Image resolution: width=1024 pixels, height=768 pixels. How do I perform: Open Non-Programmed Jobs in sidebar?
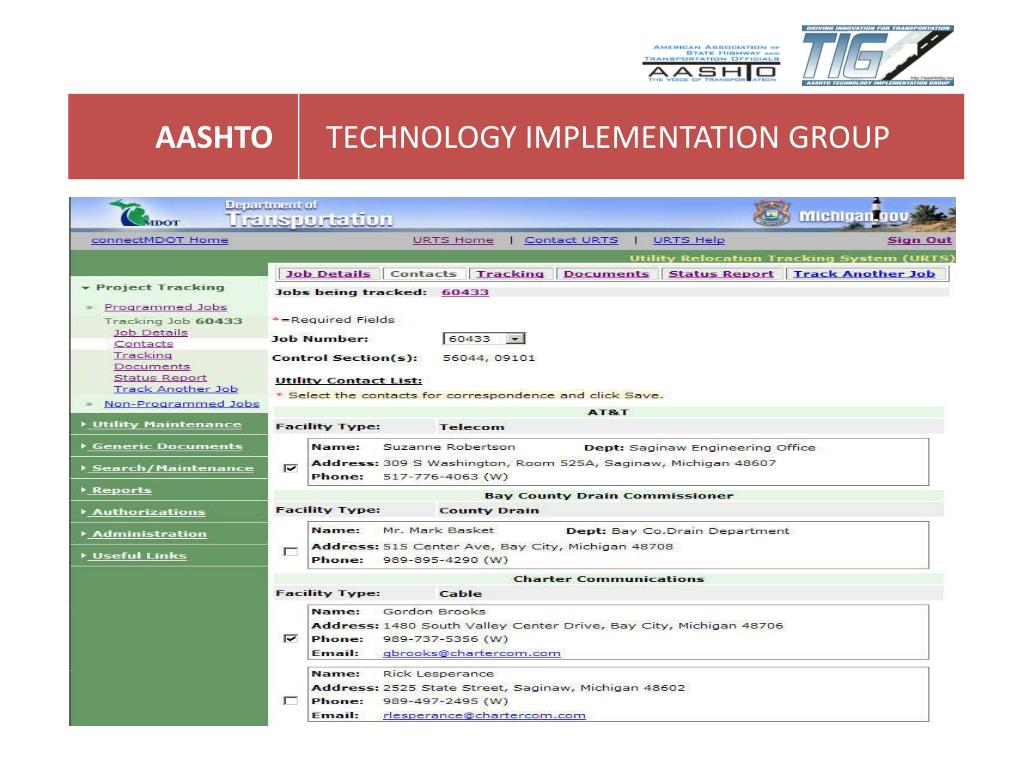pyautogui.click(x=182, y=404)
